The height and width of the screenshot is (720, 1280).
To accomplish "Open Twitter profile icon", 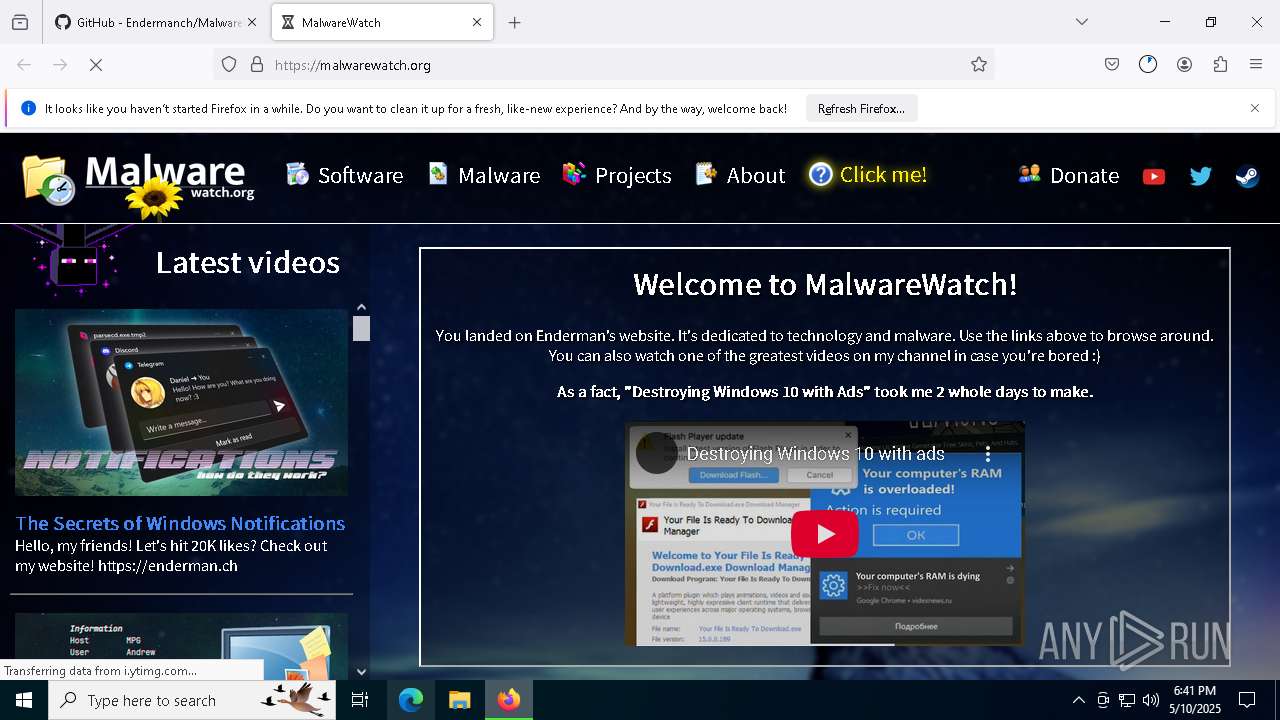I will (x=1200, y=176).
